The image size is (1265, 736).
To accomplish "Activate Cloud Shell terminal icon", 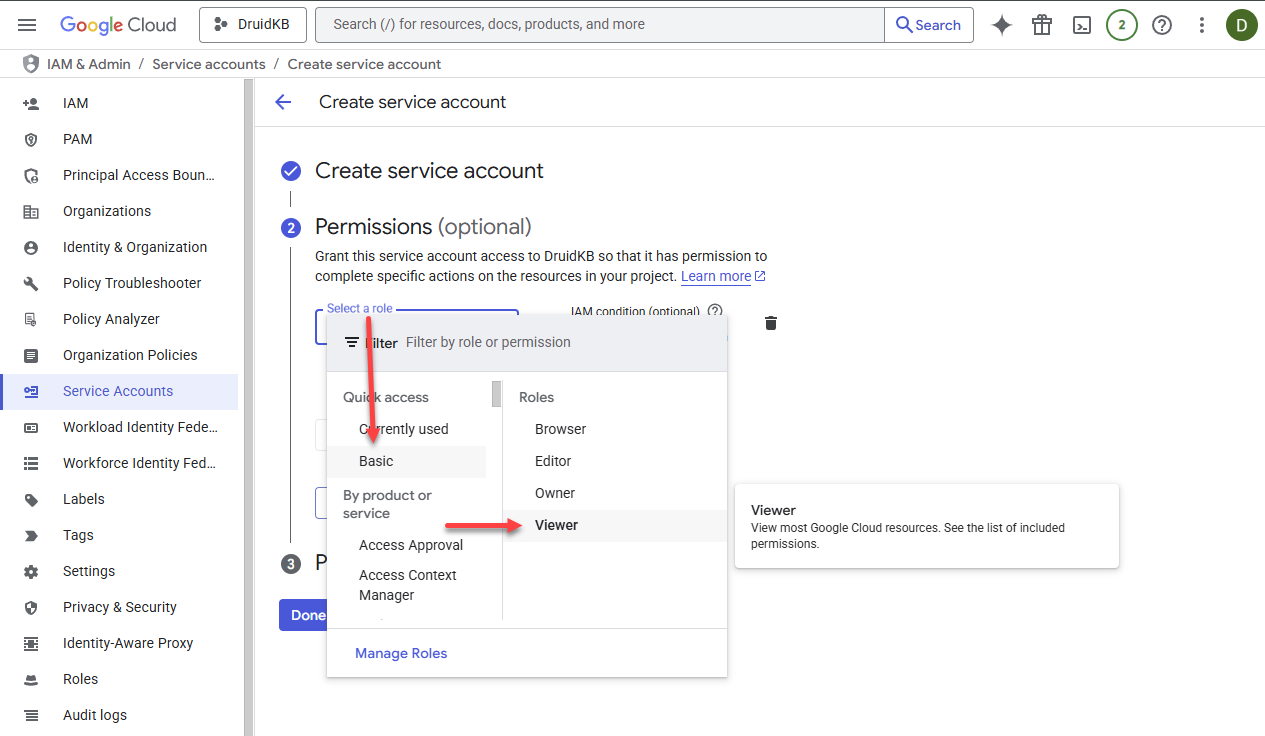I will 1082,25.
